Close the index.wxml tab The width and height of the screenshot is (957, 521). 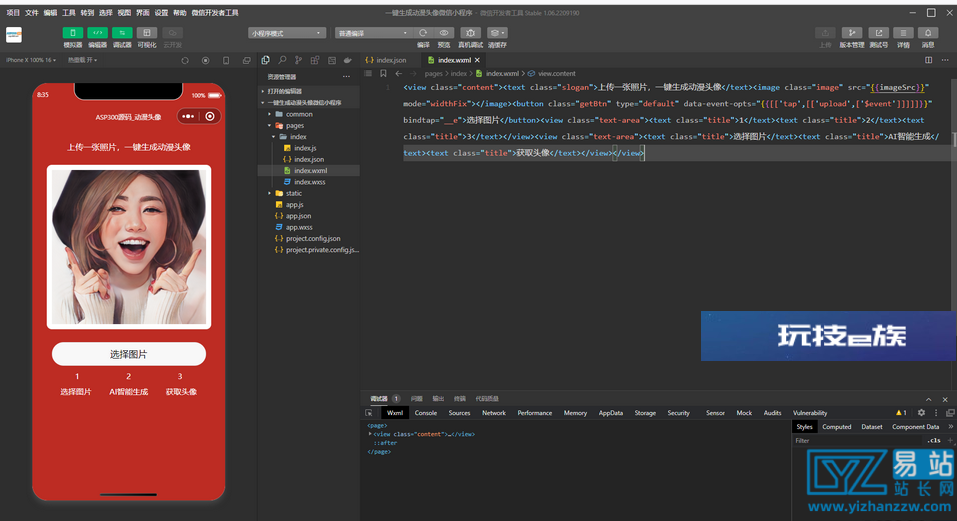click(477, 60)
